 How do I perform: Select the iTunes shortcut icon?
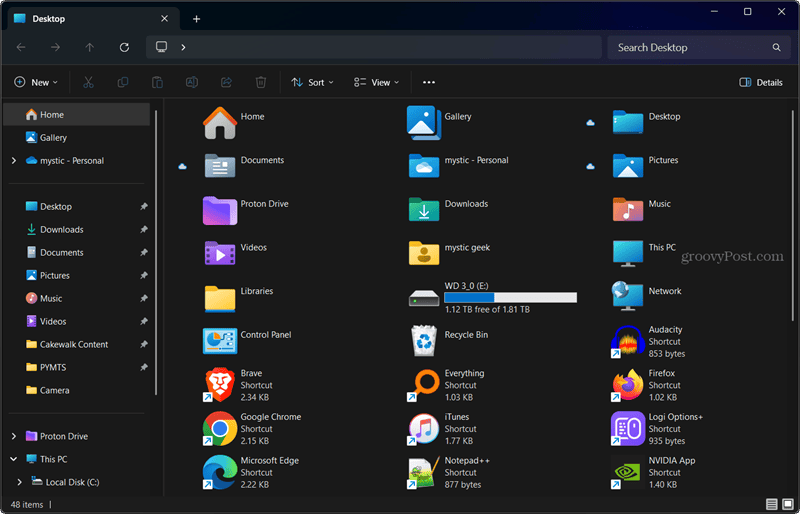click(424, 429)
